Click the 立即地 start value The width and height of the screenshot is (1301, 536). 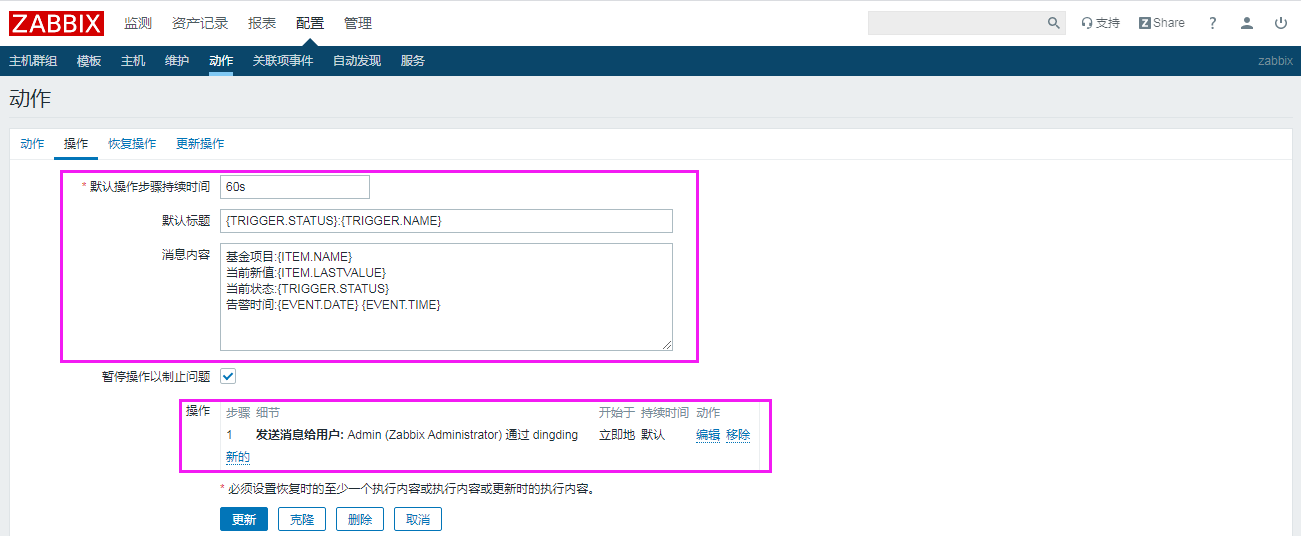(x=617, y=435)
